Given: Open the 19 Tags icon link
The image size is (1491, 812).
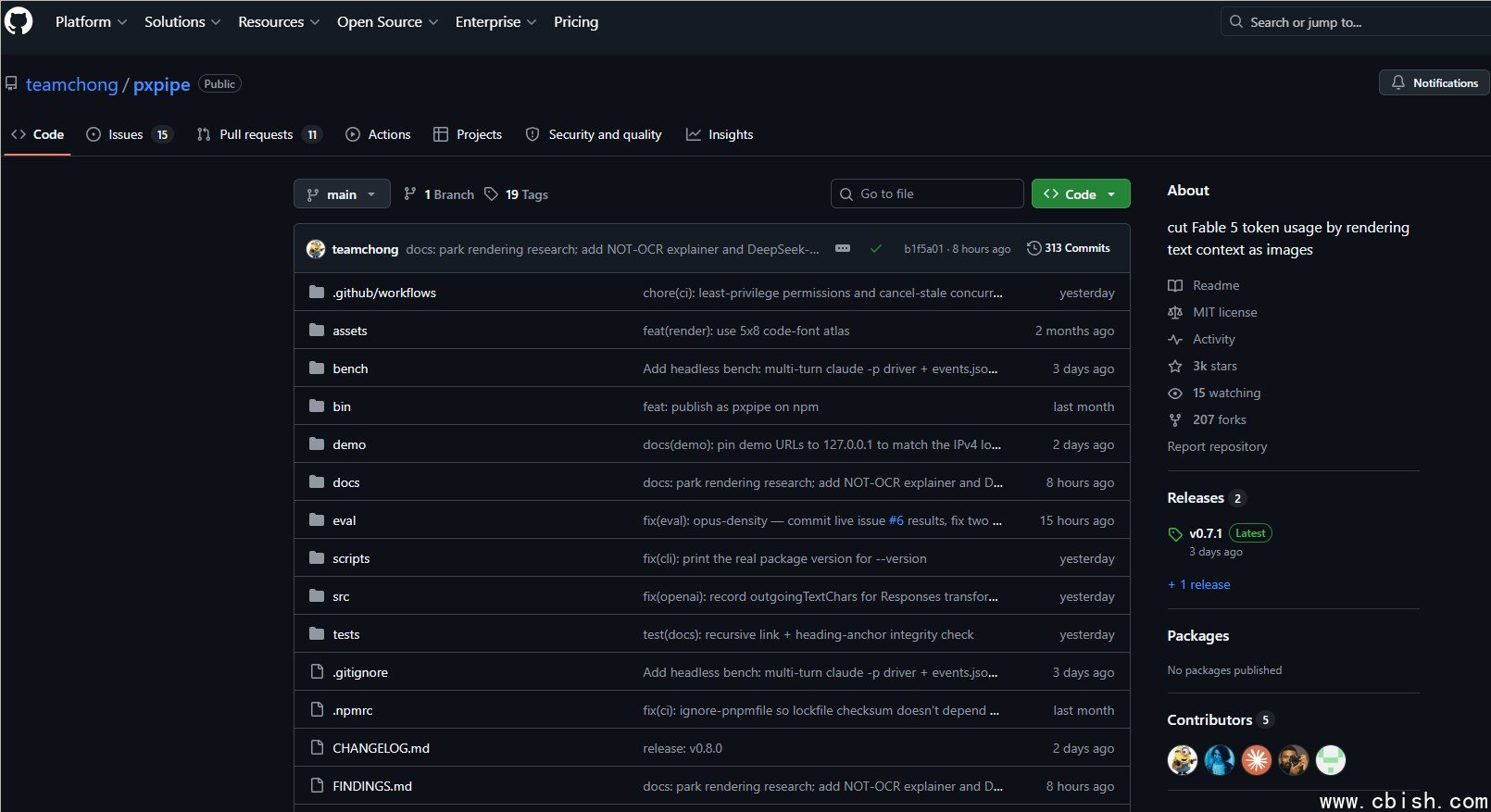Looking at the screenshot, I should [491, 194].
